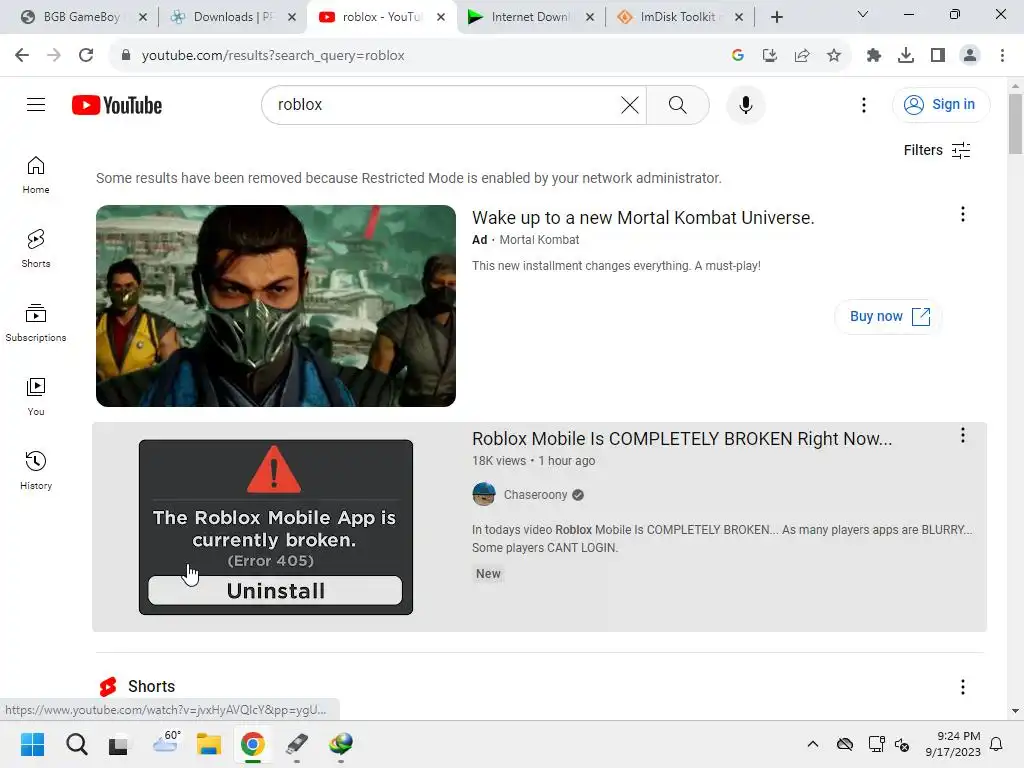Open File Explorer from taskbar
Screen dimensions: 1024x768
coord(209,744)
